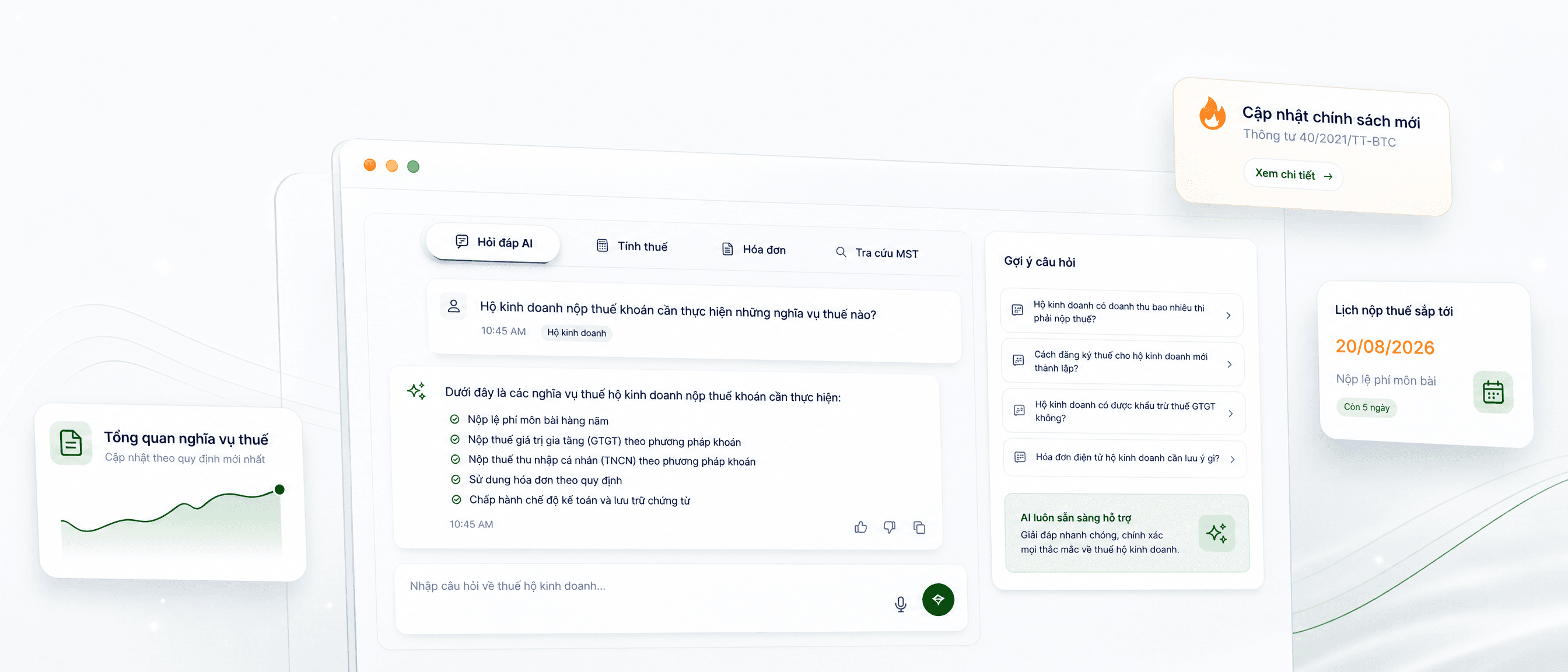Image resolution: width=1568 pixels, height=672 pixels.
Task: Click the green window control dot
Action: coord(414,166)
